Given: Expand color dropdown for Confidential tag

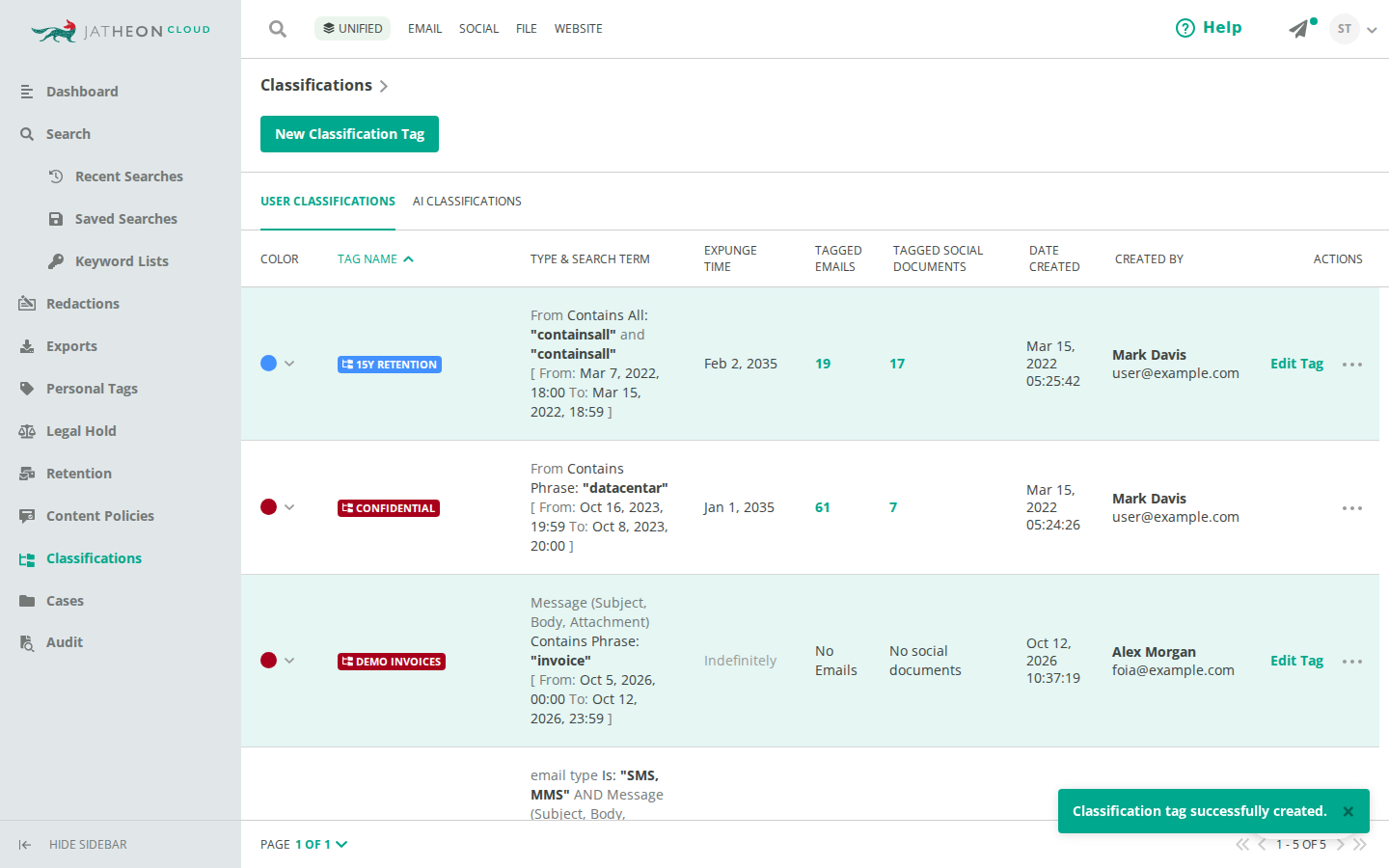Looking at the screenshot, I should click(x=289, y=507).
